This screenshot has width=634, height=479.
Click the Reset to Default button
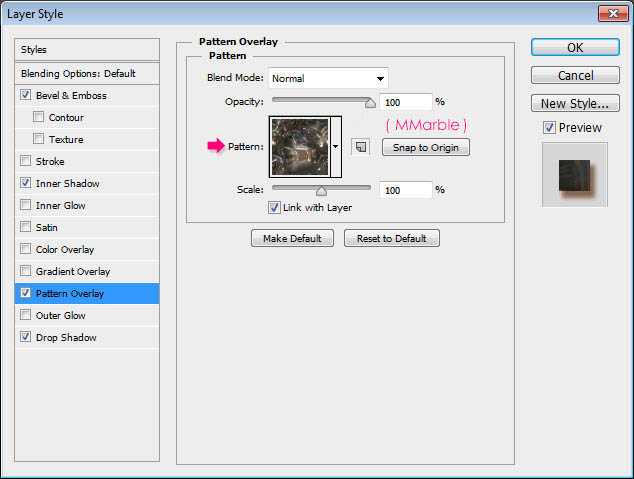coord(391,238)
